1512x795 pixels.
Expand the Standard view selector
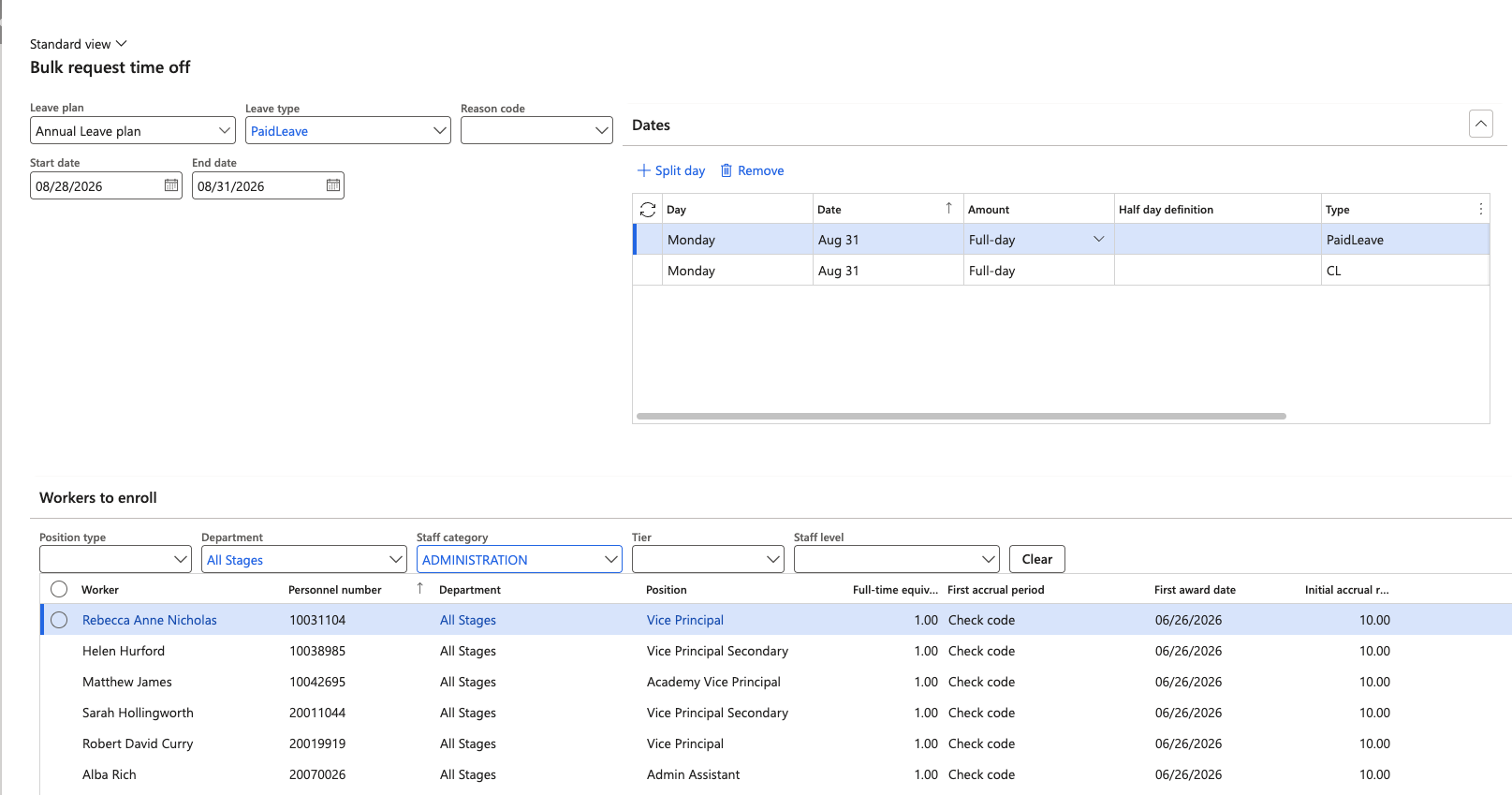click(79, 44)
